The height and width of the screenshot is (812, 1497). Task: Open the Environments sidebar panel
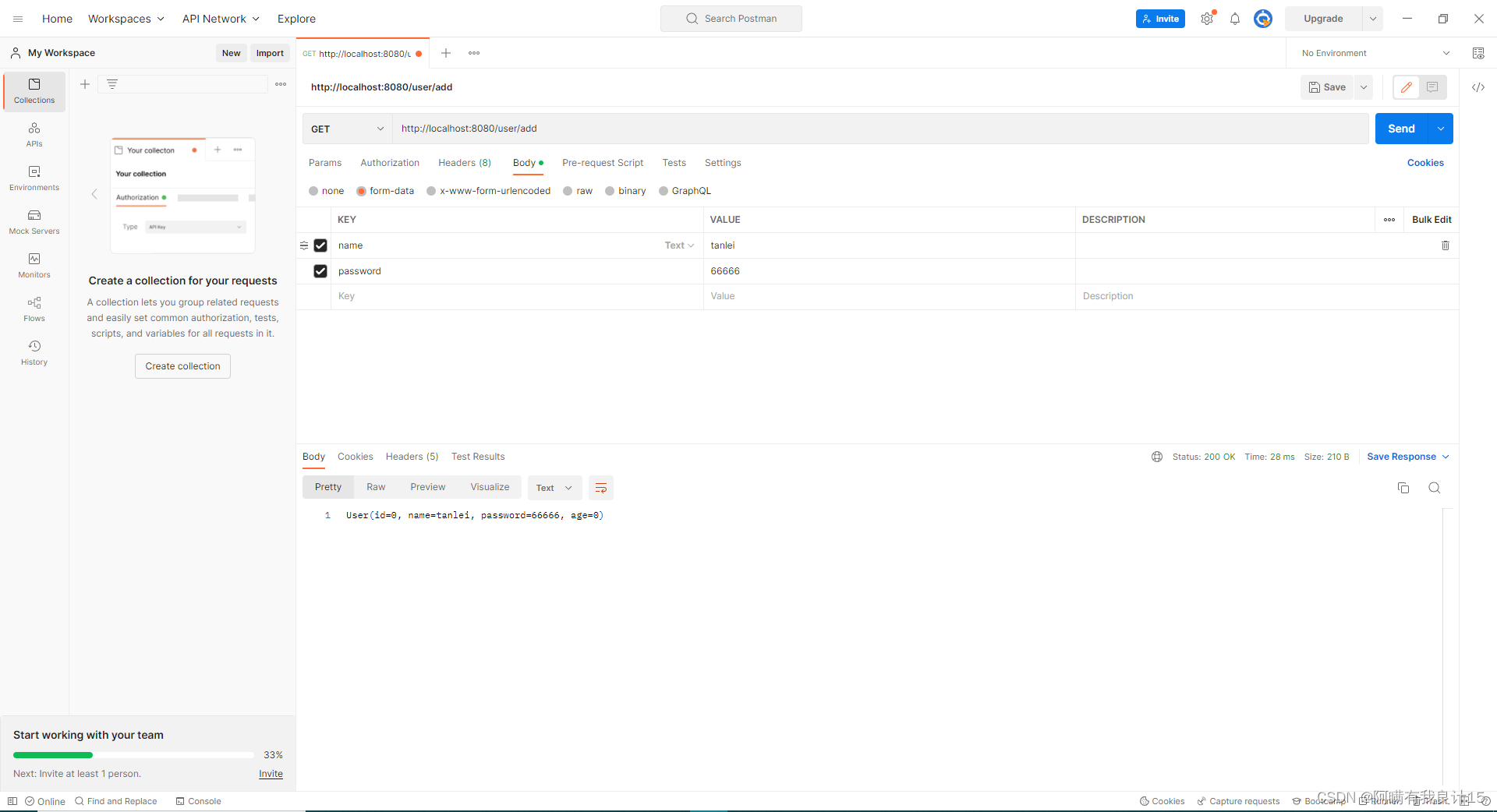[34, 178]
